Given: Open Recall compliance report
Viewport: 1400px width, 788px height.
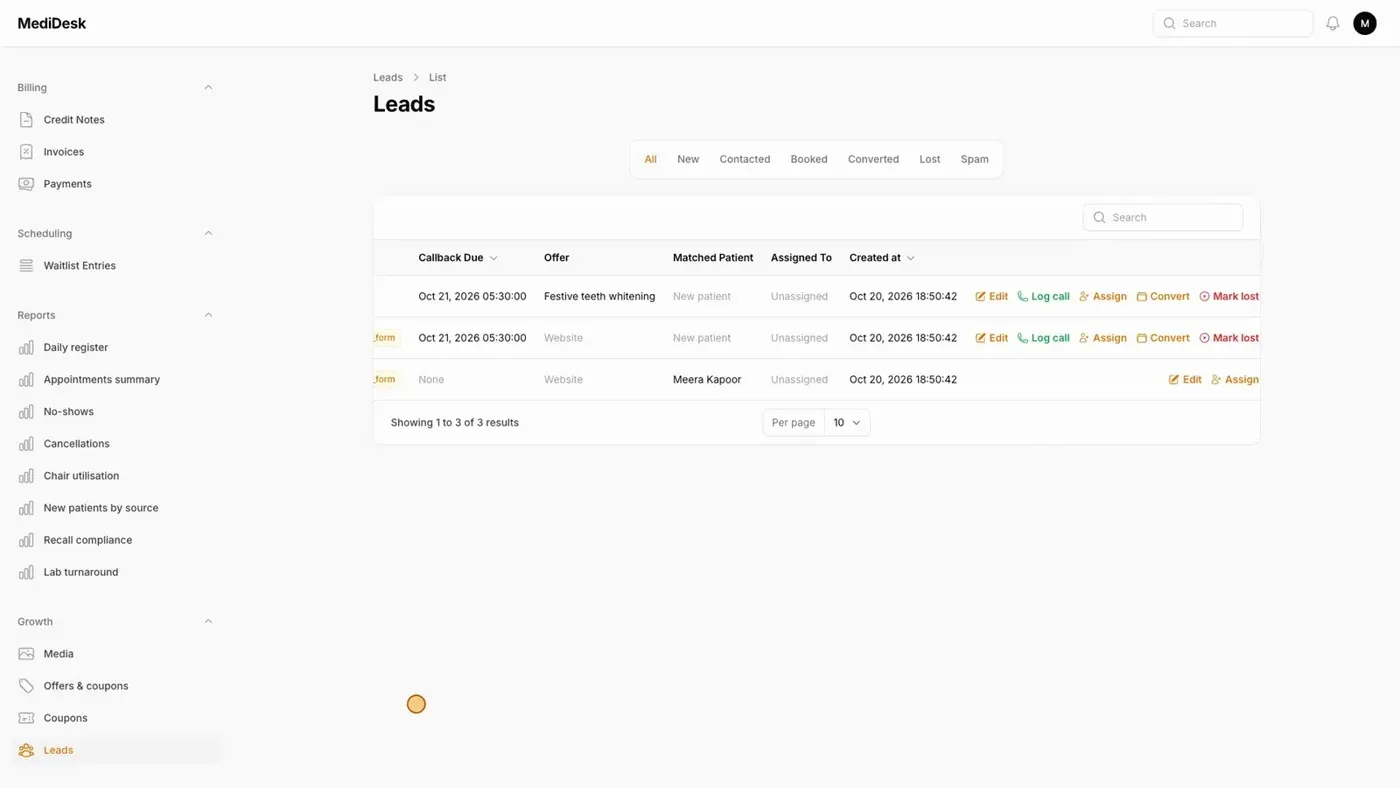Looking at the screenshot, I should [88, 540].
